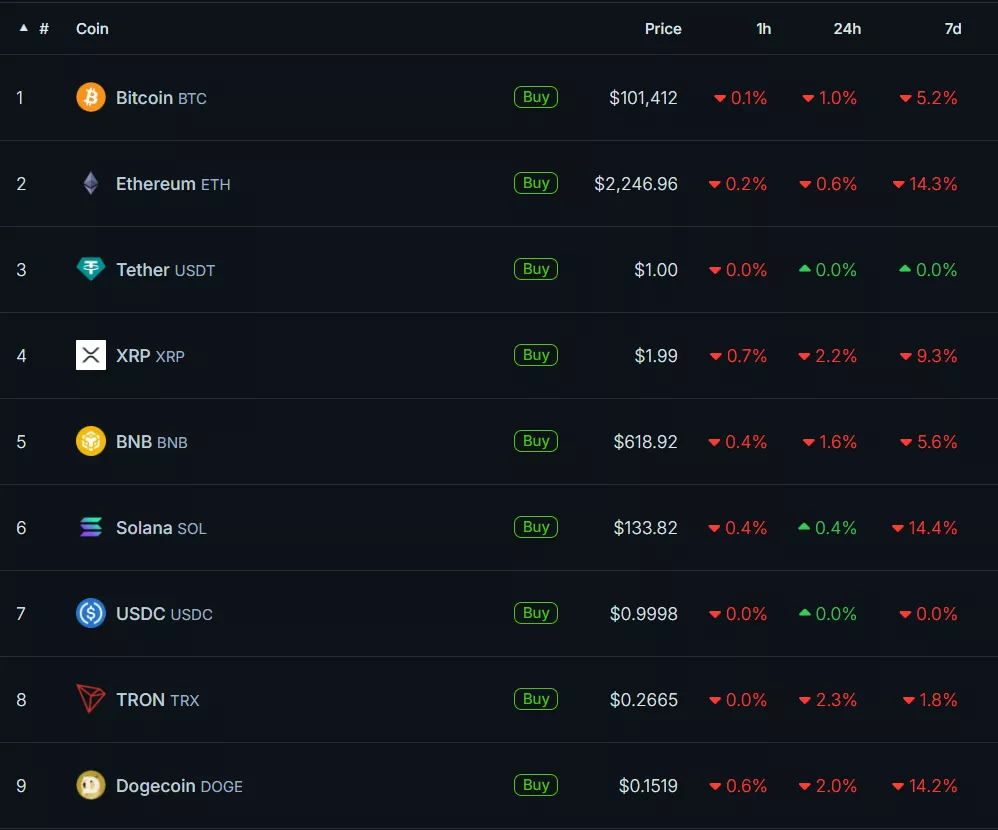Select the BNB gold logo
This screenshot has height=830, width=998.
[x=90, y=441]
